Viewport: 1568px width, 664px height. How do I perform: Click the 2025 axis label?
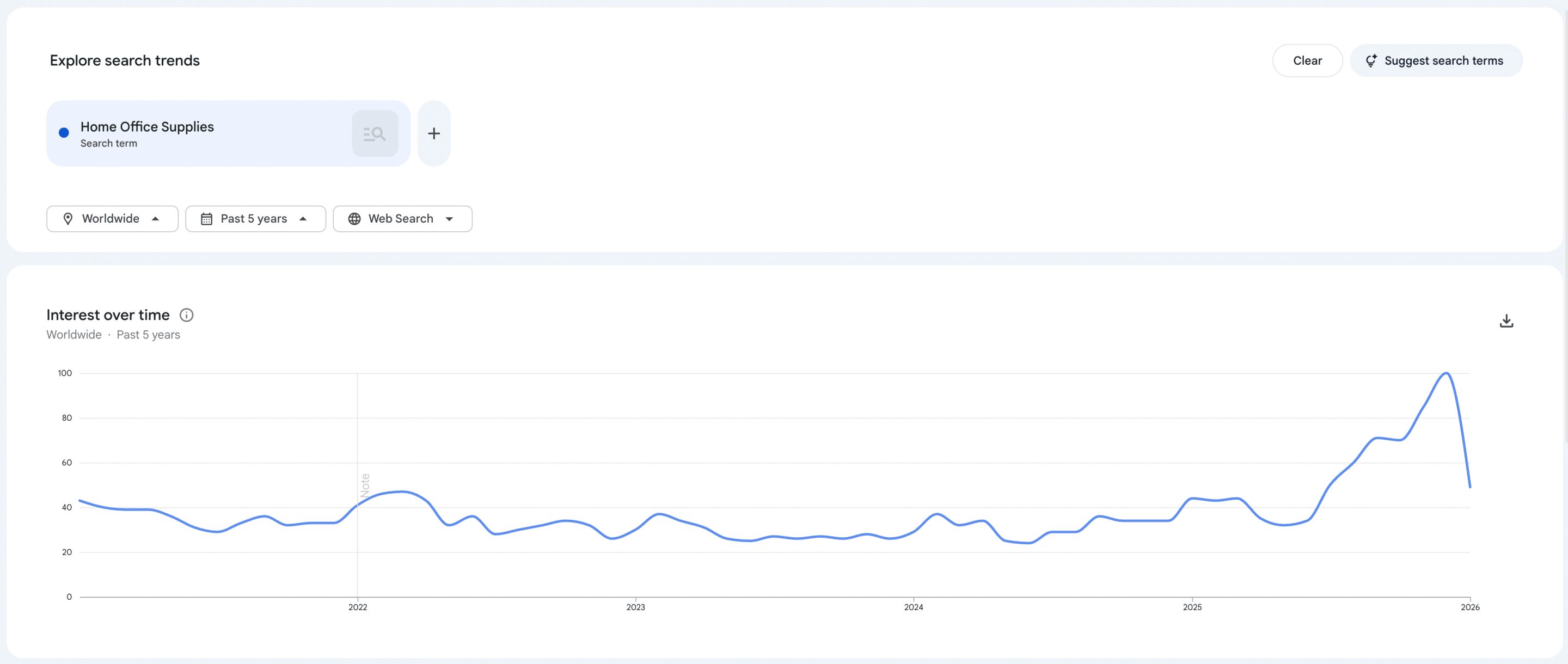point(1191,607)
